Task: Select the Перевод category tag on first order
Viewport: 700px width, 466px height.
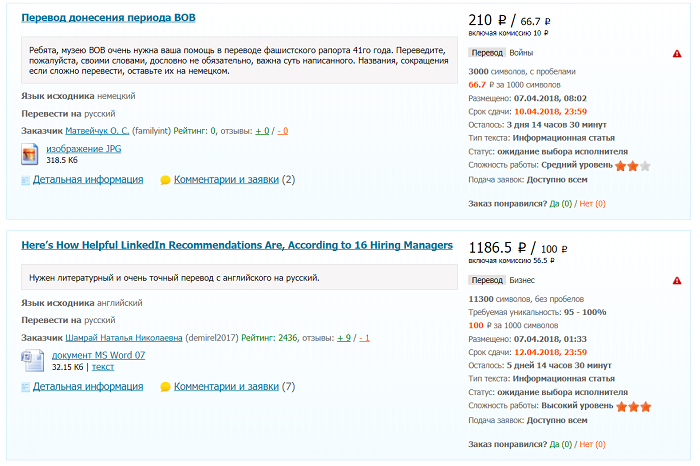Action: [487, 53]
